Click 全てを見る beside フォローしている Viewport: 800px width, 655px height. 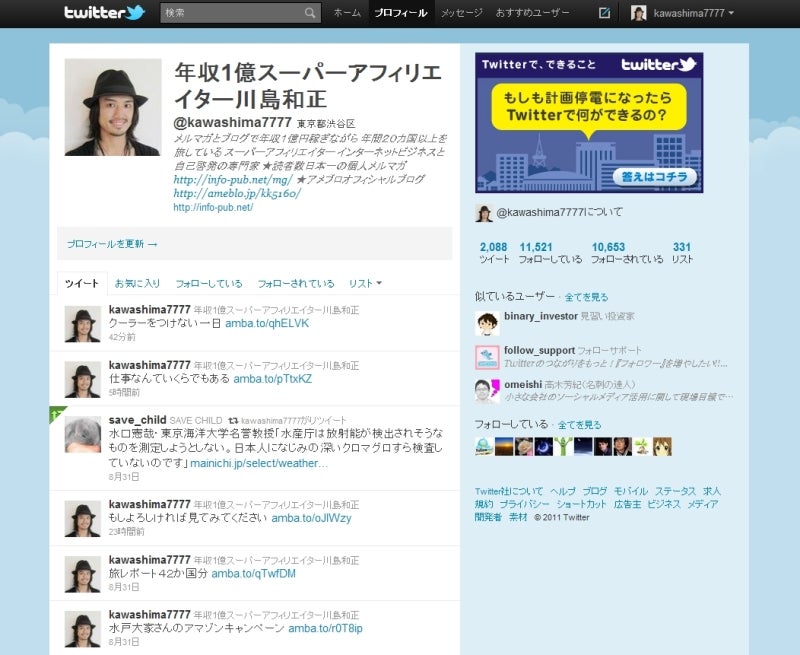[580, 425]
